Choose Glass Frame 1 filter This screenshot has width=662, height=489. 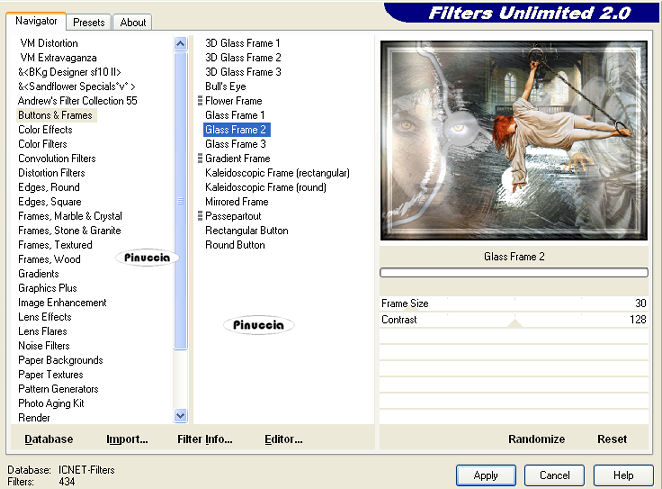tap(235, 115)
